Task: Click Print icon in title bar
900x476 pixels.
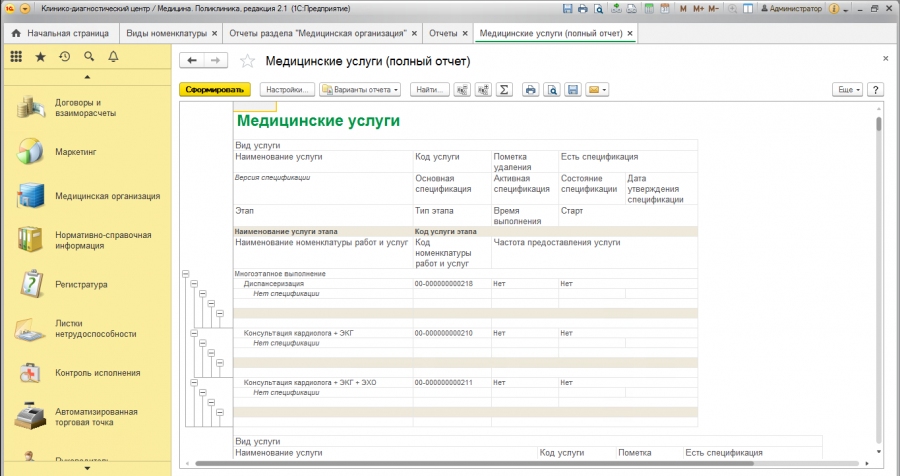Action: 583,9
